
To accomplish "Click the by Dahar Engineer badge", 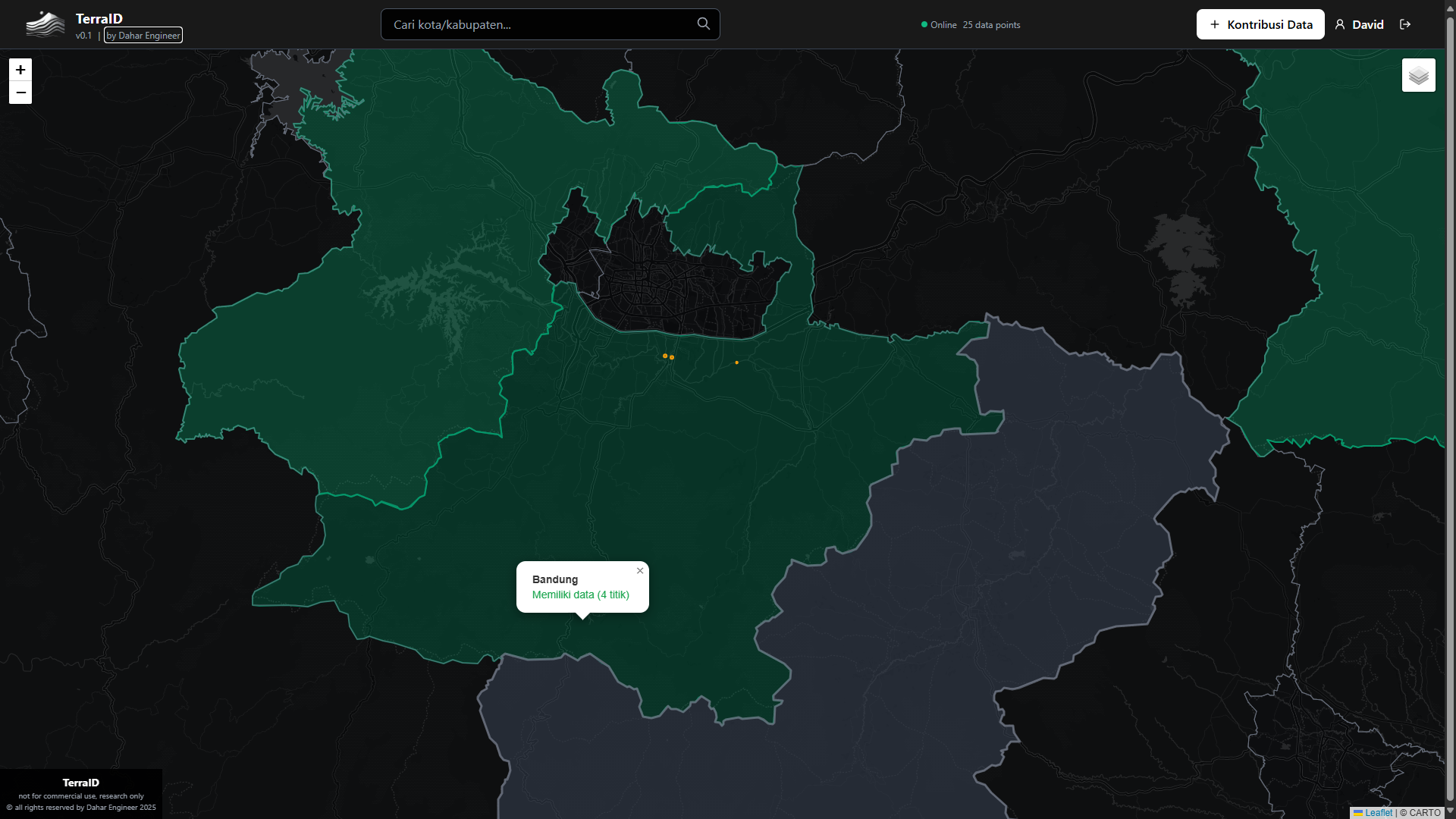I will [143, 36].
